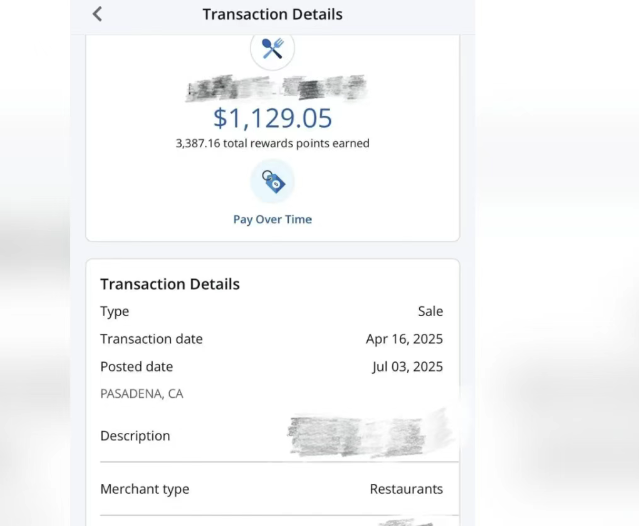The image size is (639, 526).
Task: Tap the restaurant fork and knife icon
Action: [272, 49]
